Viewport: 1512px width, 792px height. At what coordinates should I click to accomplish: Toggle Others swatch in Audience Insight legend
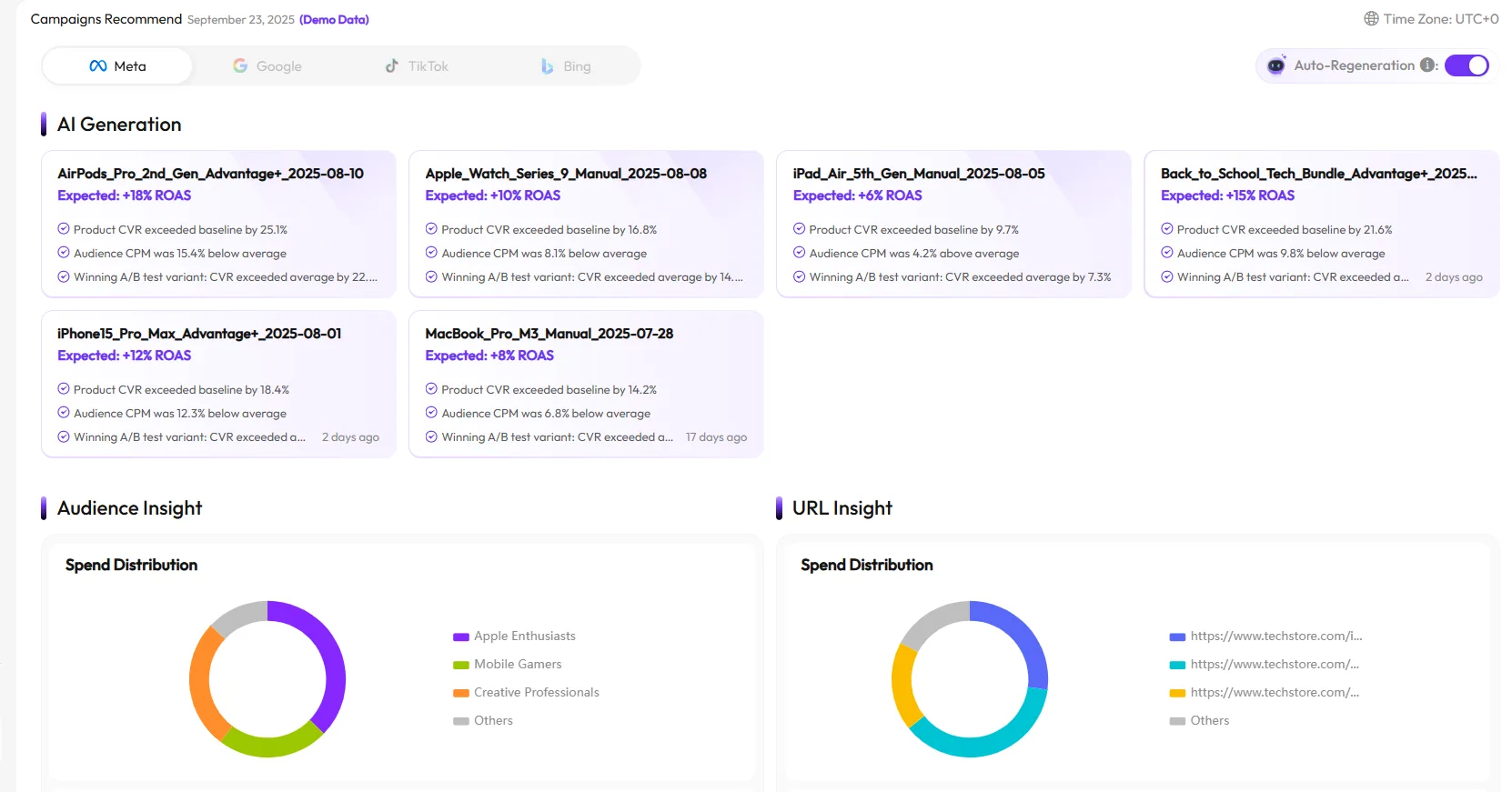461,721
